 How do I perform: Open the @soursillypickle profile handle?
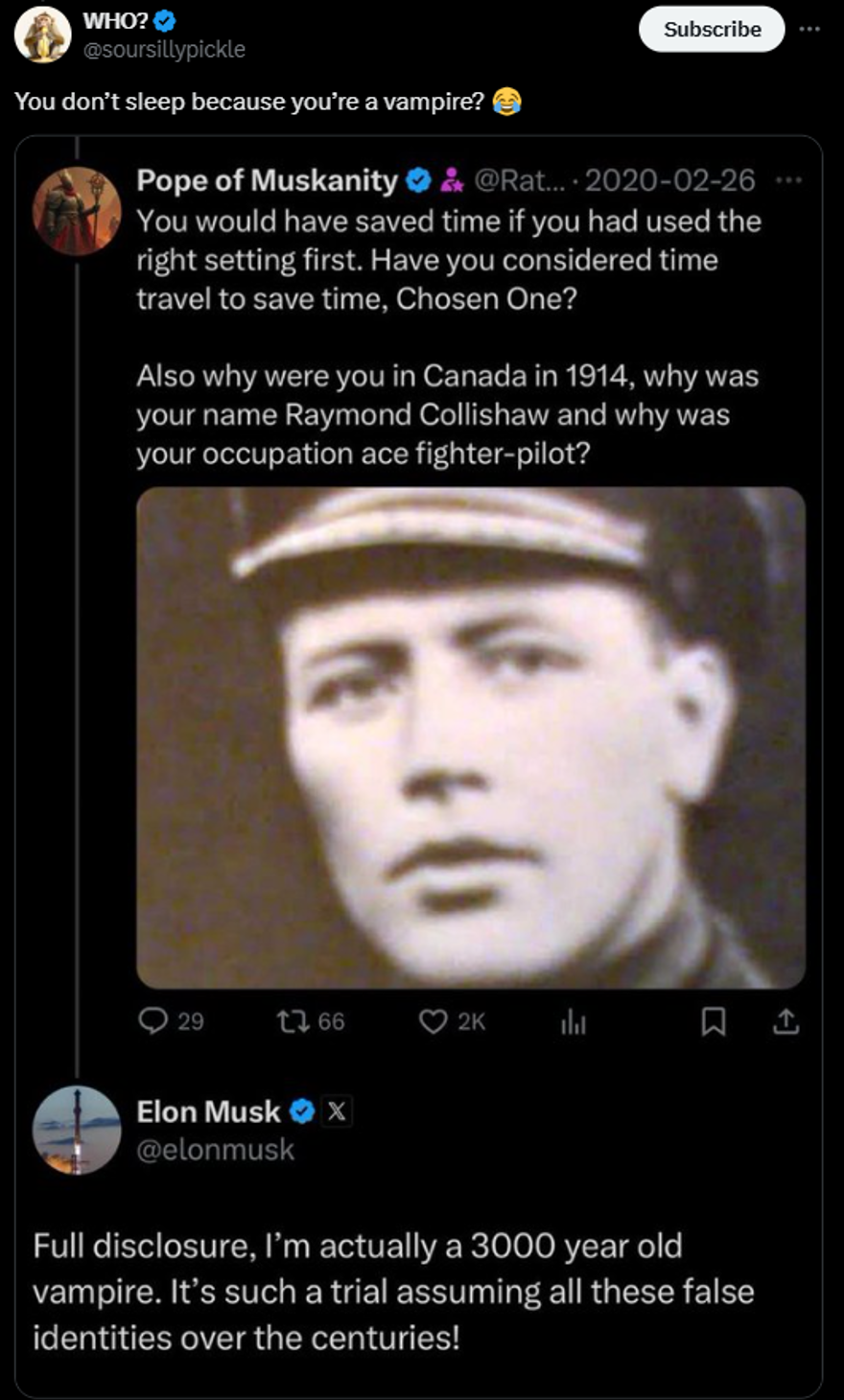pyautogui.click(x=164, y=49)
